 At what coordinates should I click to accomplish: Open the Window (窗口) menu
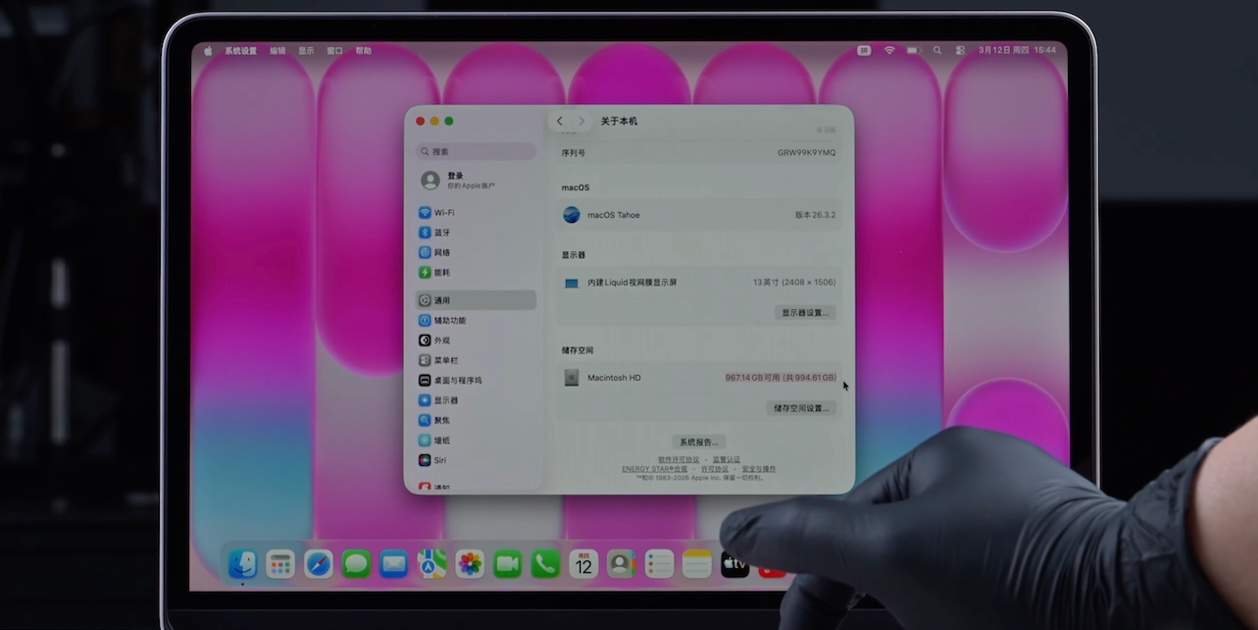click(x=333, y=49)
